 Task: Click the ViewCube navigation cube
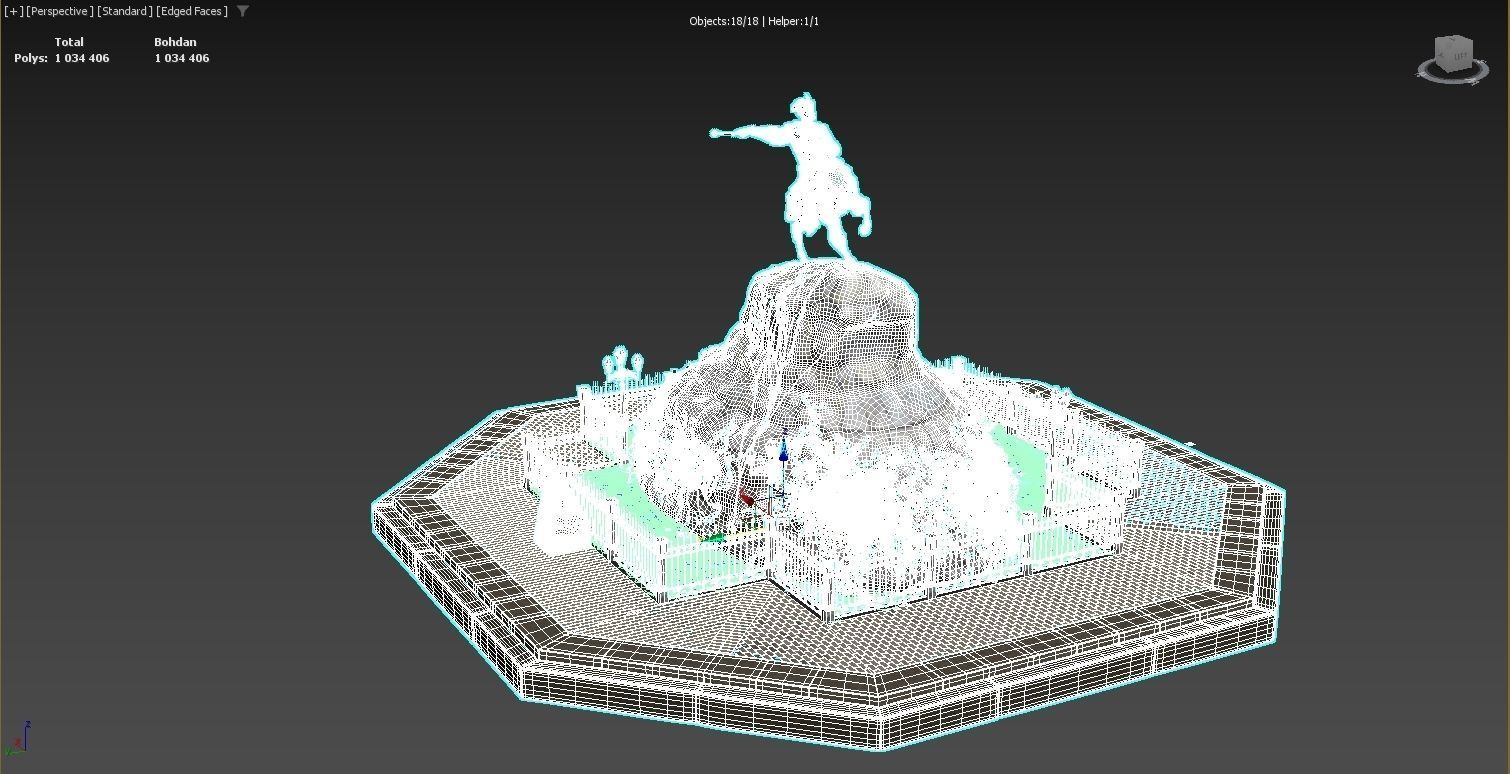point(1452,53)
